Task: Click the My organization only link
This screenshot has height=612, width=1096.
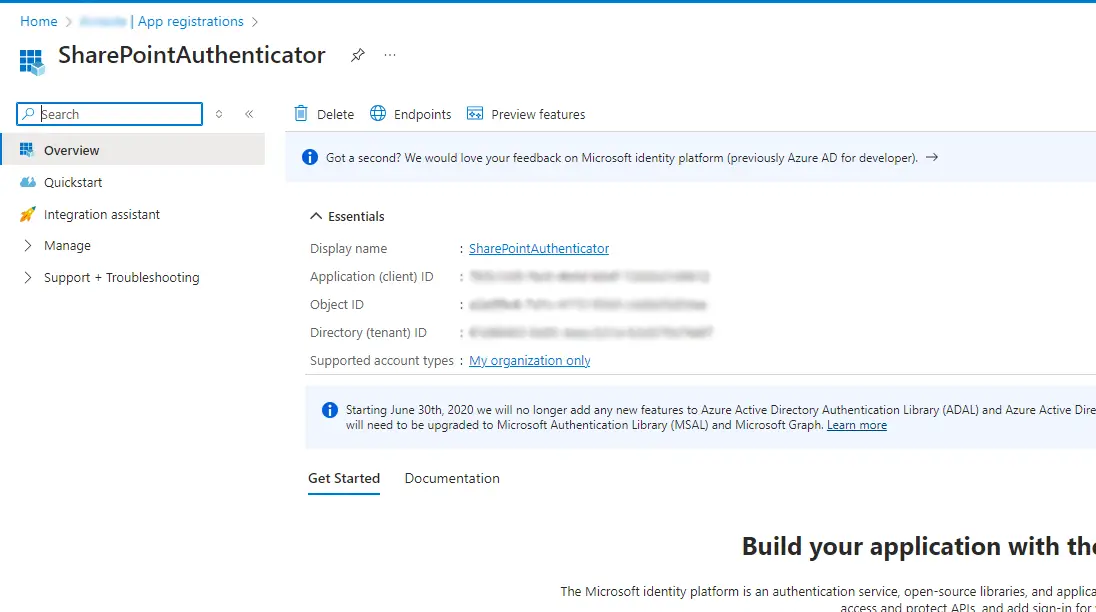Action: coord(529,360)
